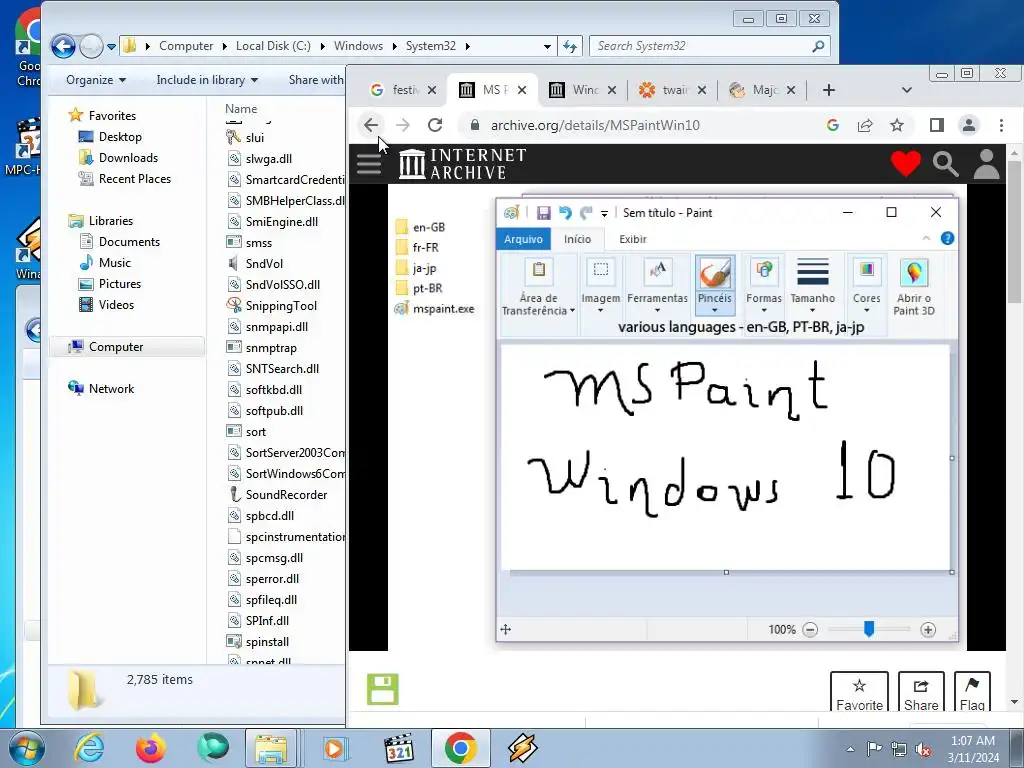Open Internet Archive user account icon
Image resolution: width=1024 pixels, height=768 pixels.
986,163
